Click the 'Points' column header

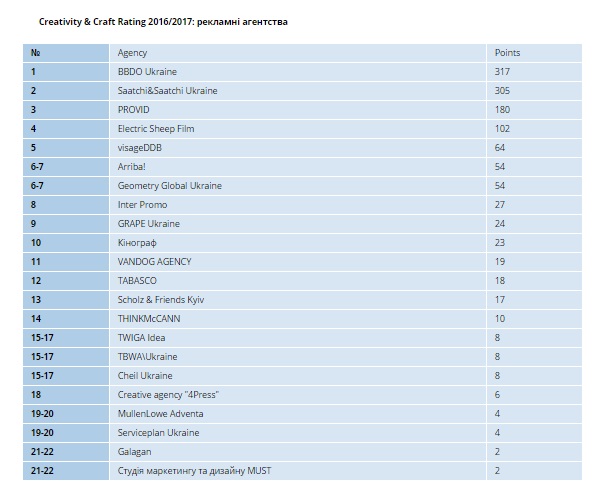(x=507, y=53)
